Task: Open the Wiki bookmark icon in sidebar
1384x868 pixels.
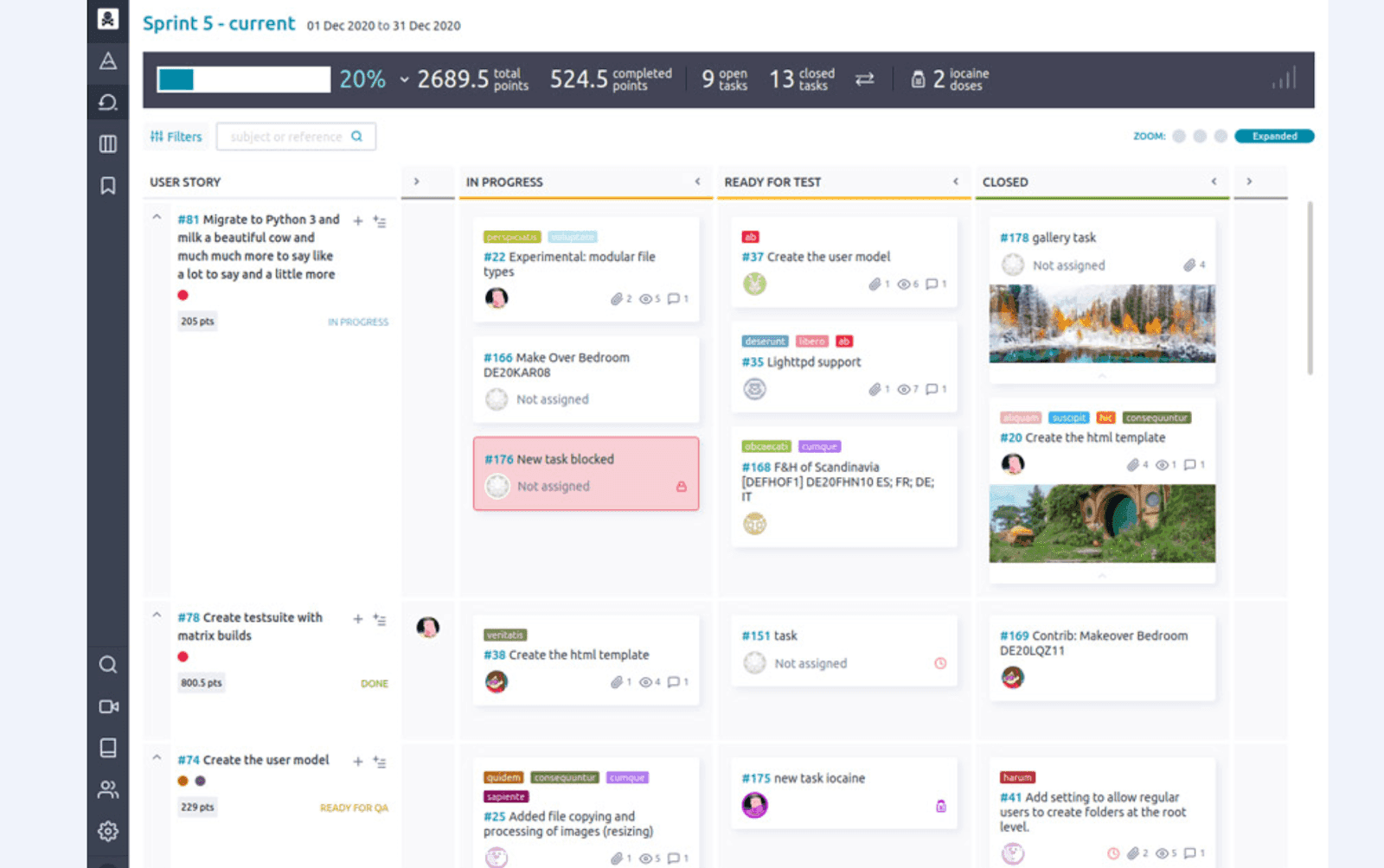Action: (x=107, y=185)
